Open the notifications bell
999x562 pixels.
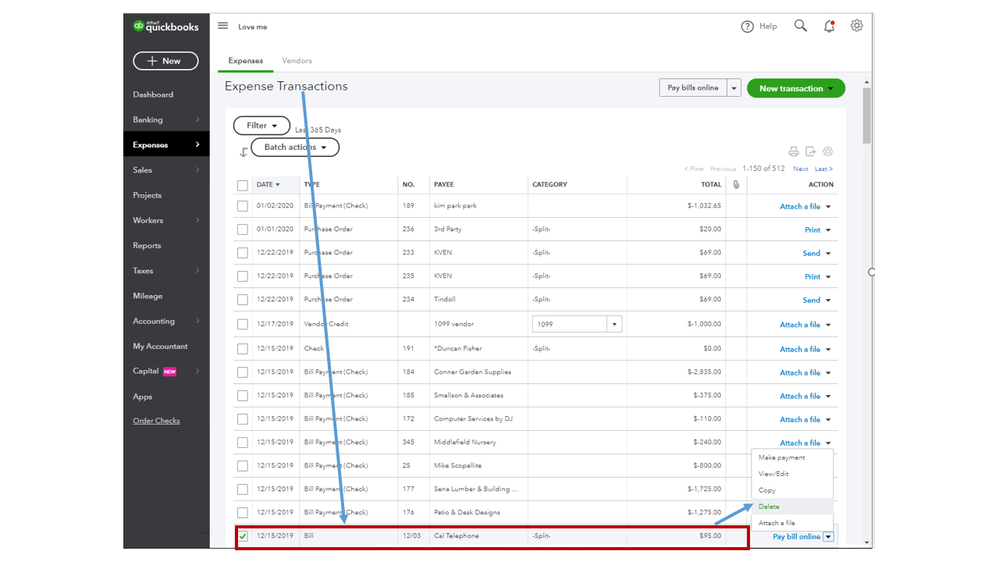coord(829,26)
